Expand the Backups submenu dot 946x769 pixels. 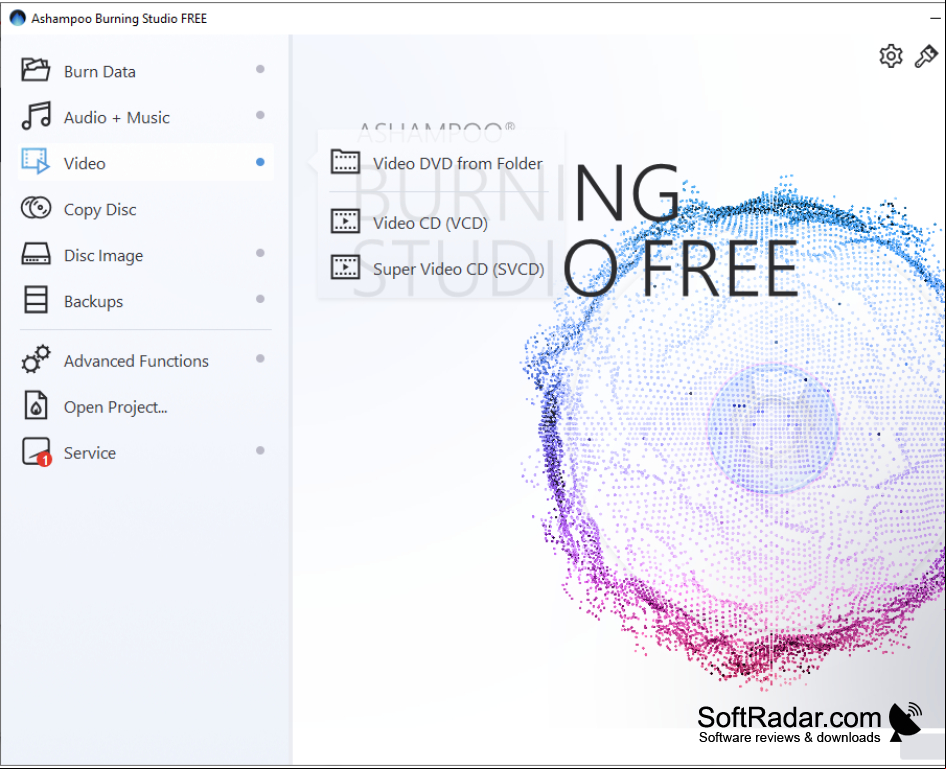(260, 299)
